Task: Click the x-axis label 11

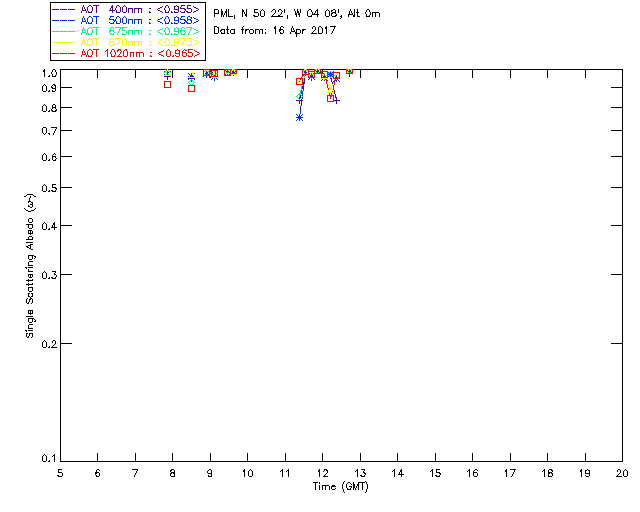Action: [285, 473]
